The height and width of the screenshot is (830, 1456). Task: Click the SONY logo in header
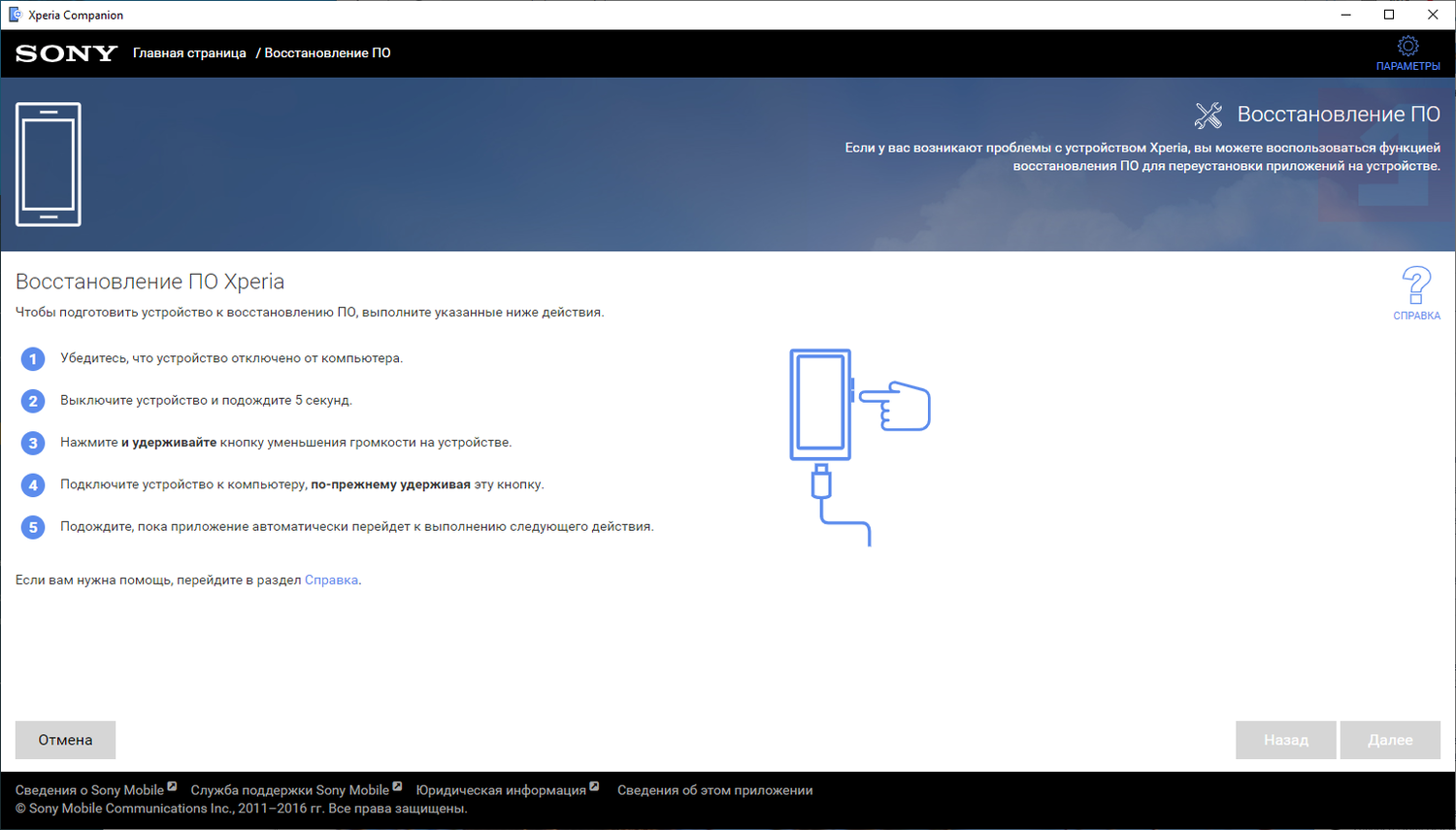tap(66, 53)
